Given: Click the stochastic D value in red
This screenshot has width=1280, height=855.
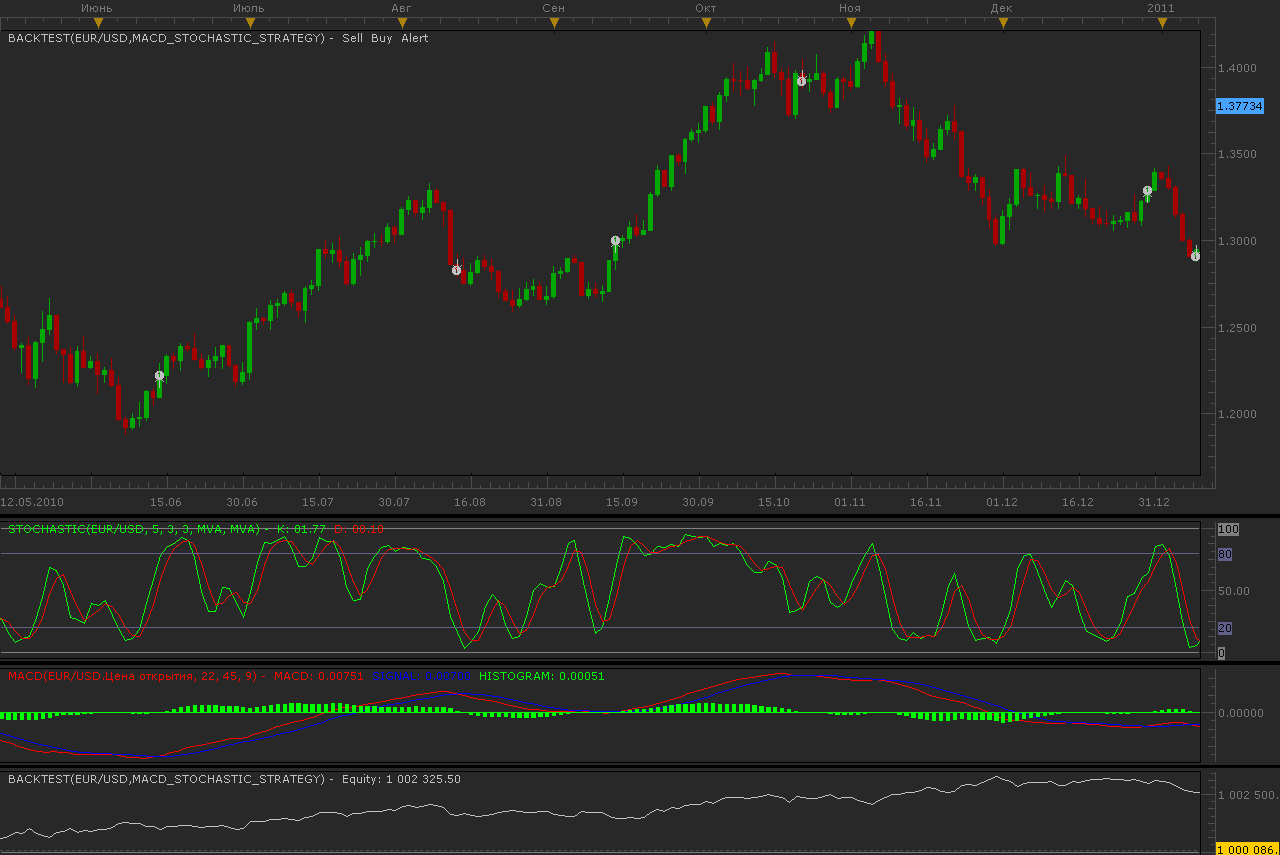Looking at the screenshot, I should click(359, 528).
